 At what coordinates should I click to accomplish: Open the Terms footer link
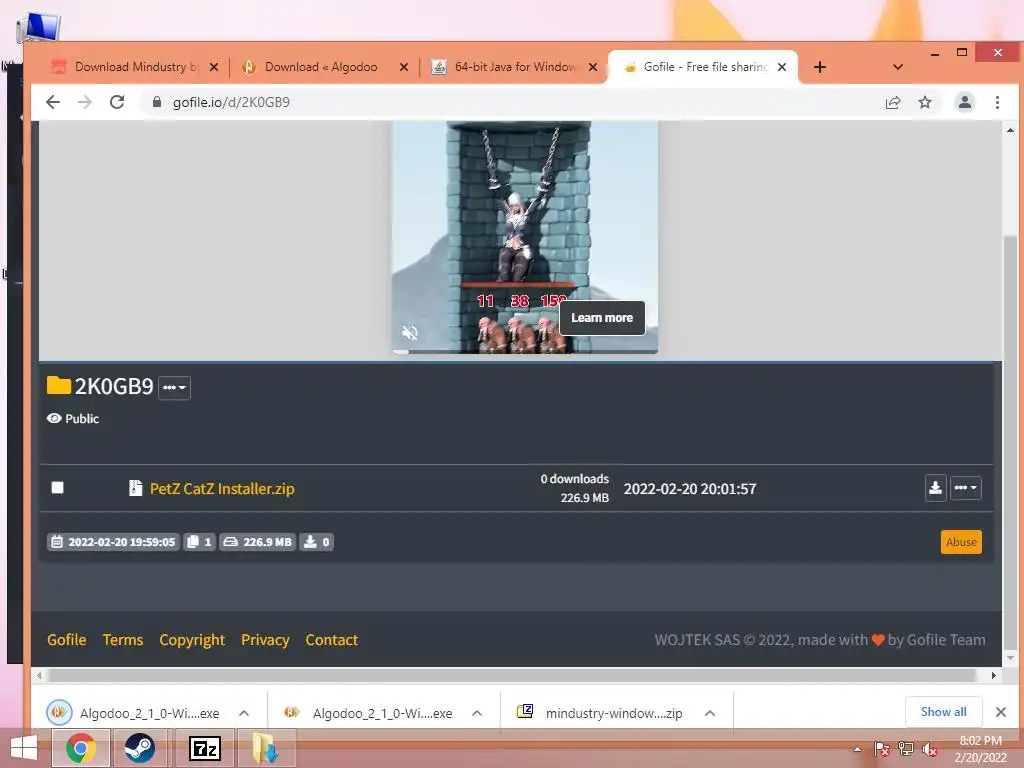click(123, 640)
